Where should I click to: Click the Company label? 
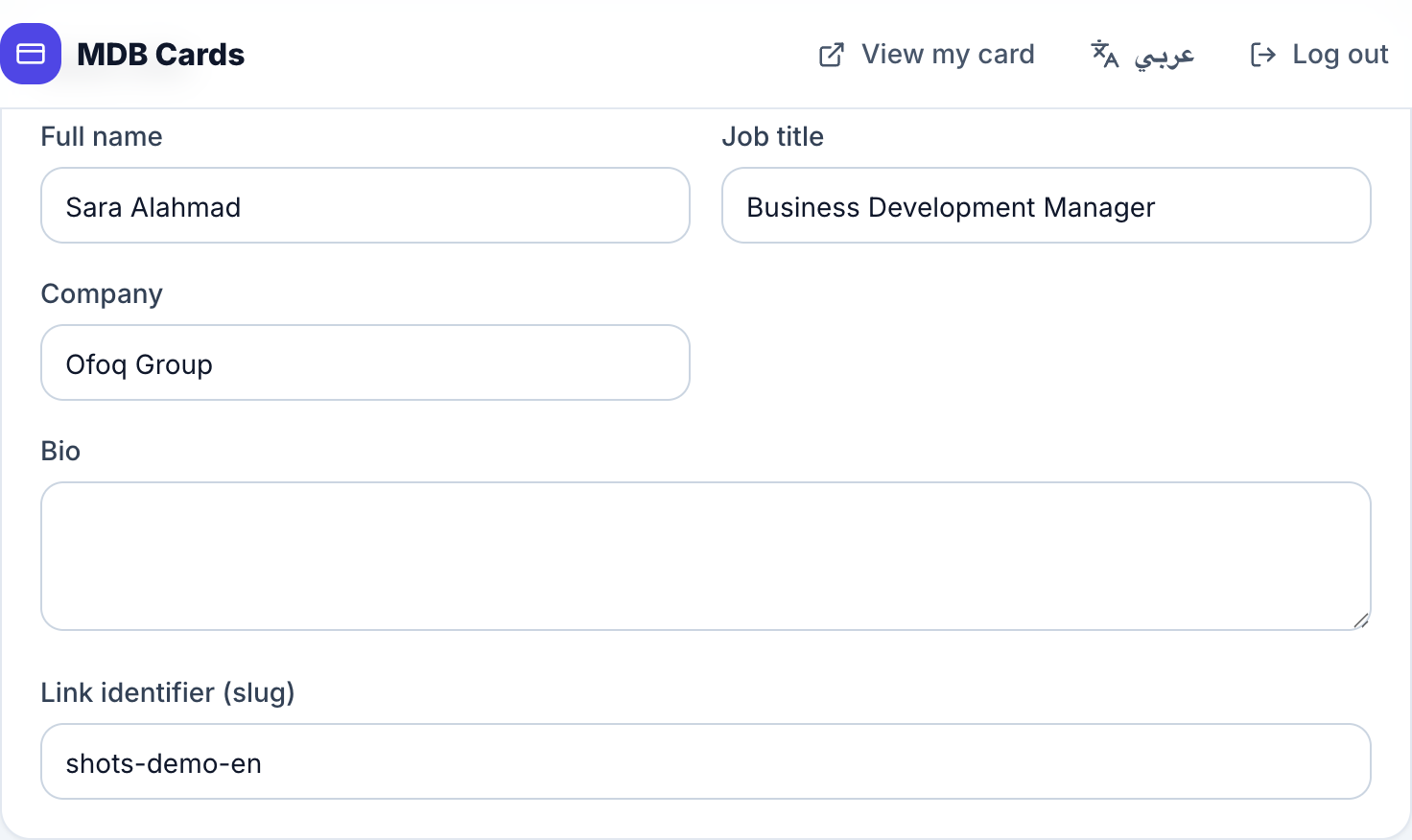(x=102, y=294)
